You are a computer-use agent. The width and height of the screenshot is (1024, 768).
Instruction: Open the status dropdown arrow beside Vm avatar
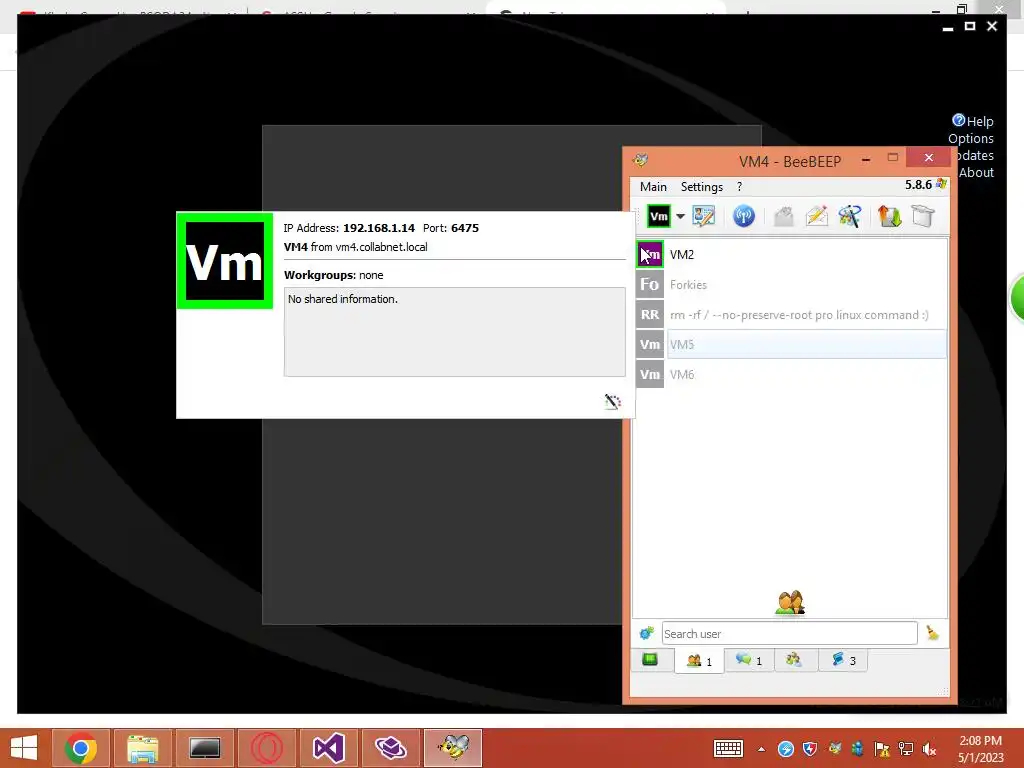point(680,216)
